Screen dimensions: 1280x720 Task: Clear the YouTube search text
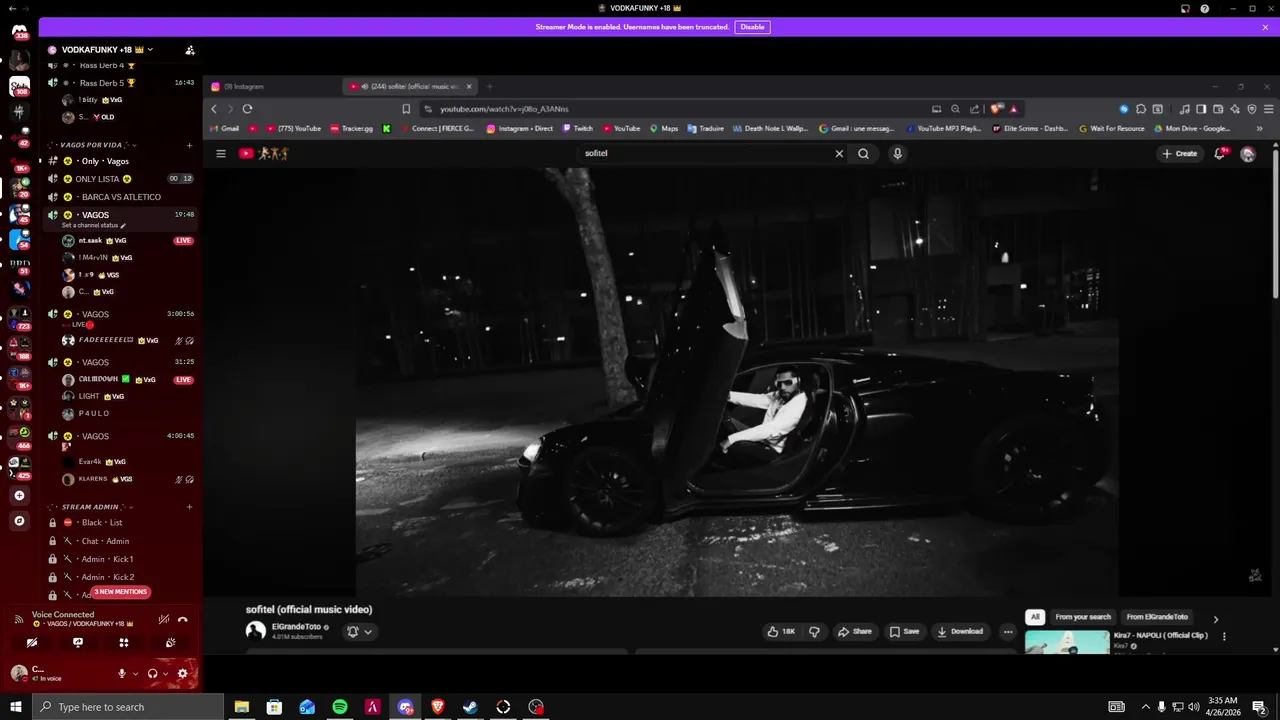click(x=839, y=153)
